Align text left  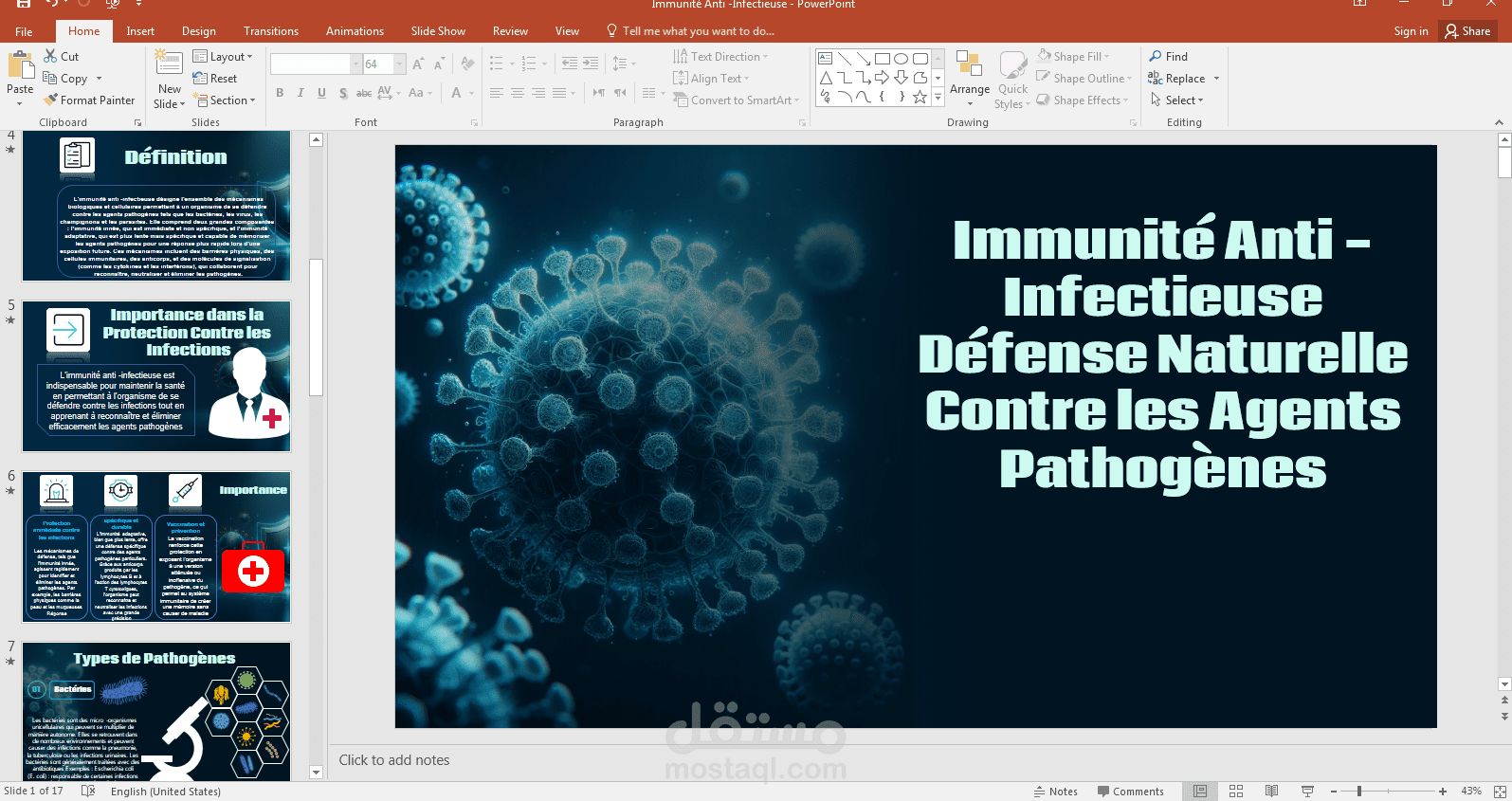(x=497, y=93)
